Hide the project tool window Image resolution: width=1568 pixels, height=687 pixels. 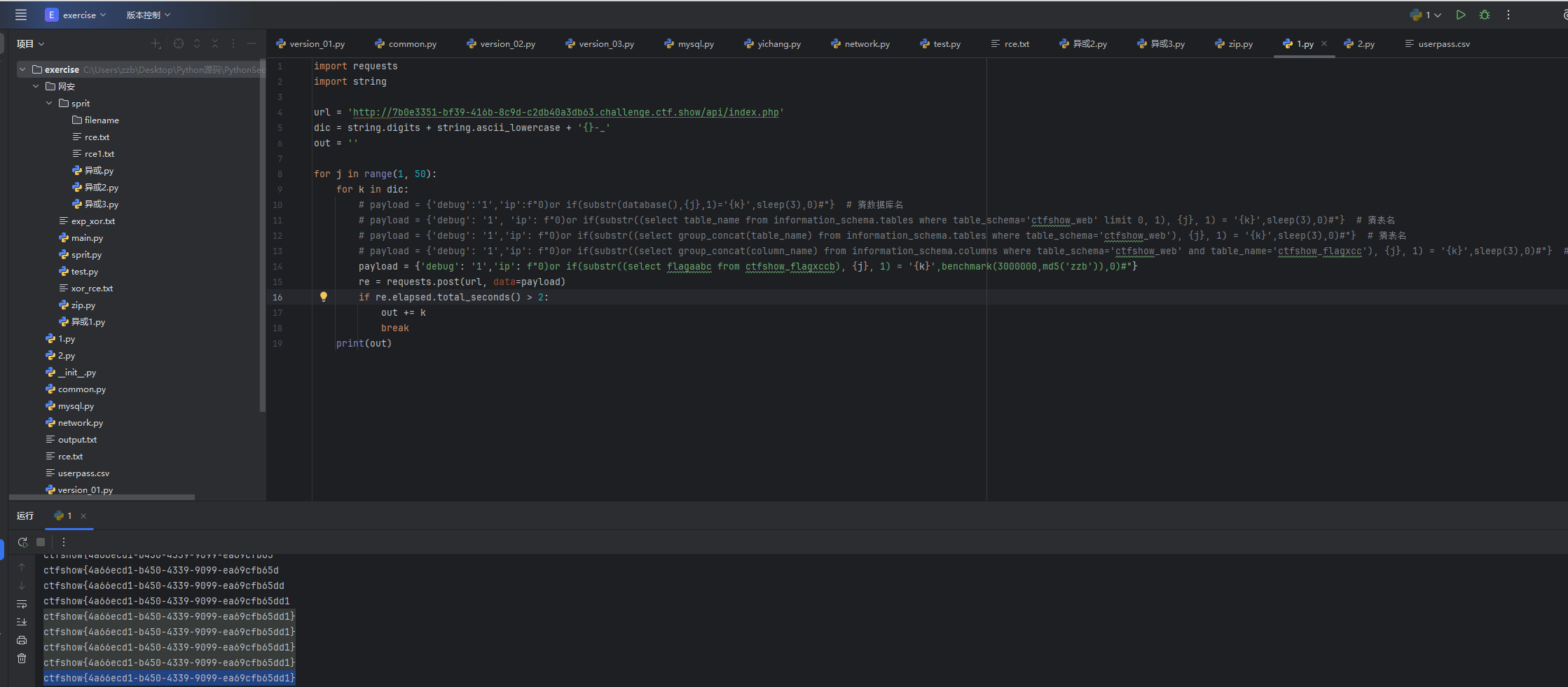coord(252,43)
